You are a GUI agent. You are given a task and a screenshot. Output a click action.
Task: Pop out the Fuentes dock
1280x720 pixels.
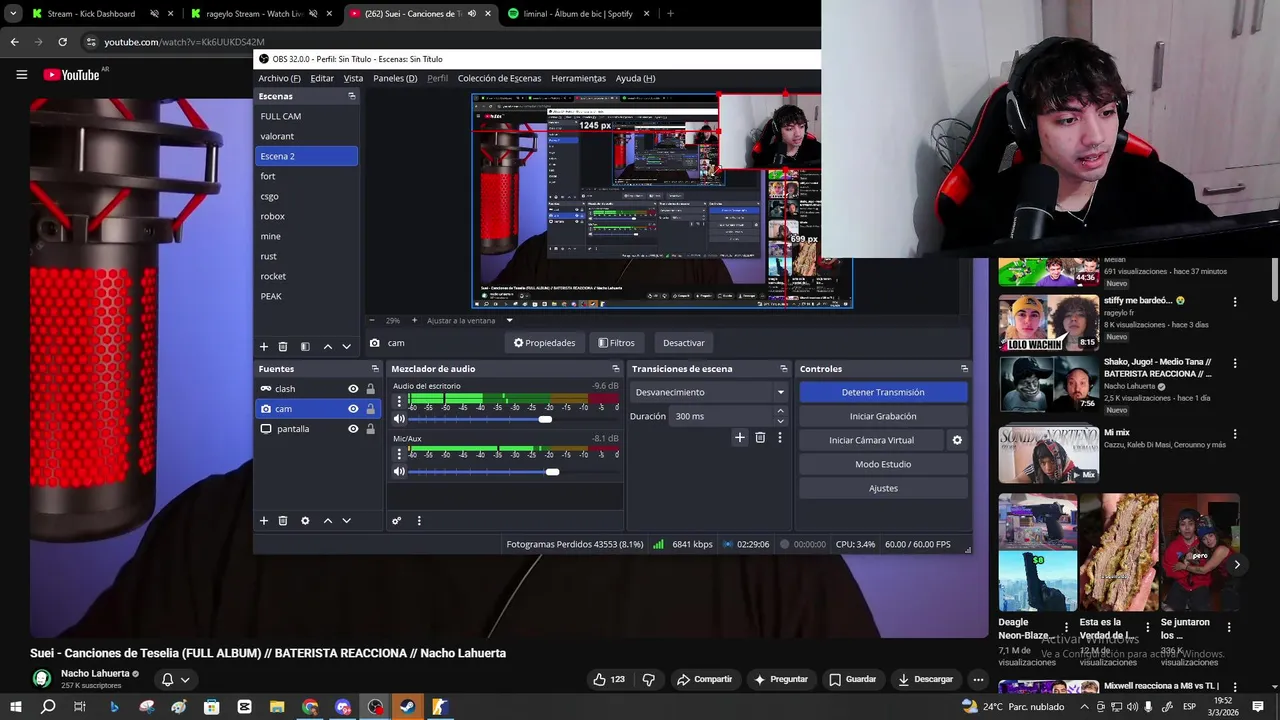(x=375, y=369)
